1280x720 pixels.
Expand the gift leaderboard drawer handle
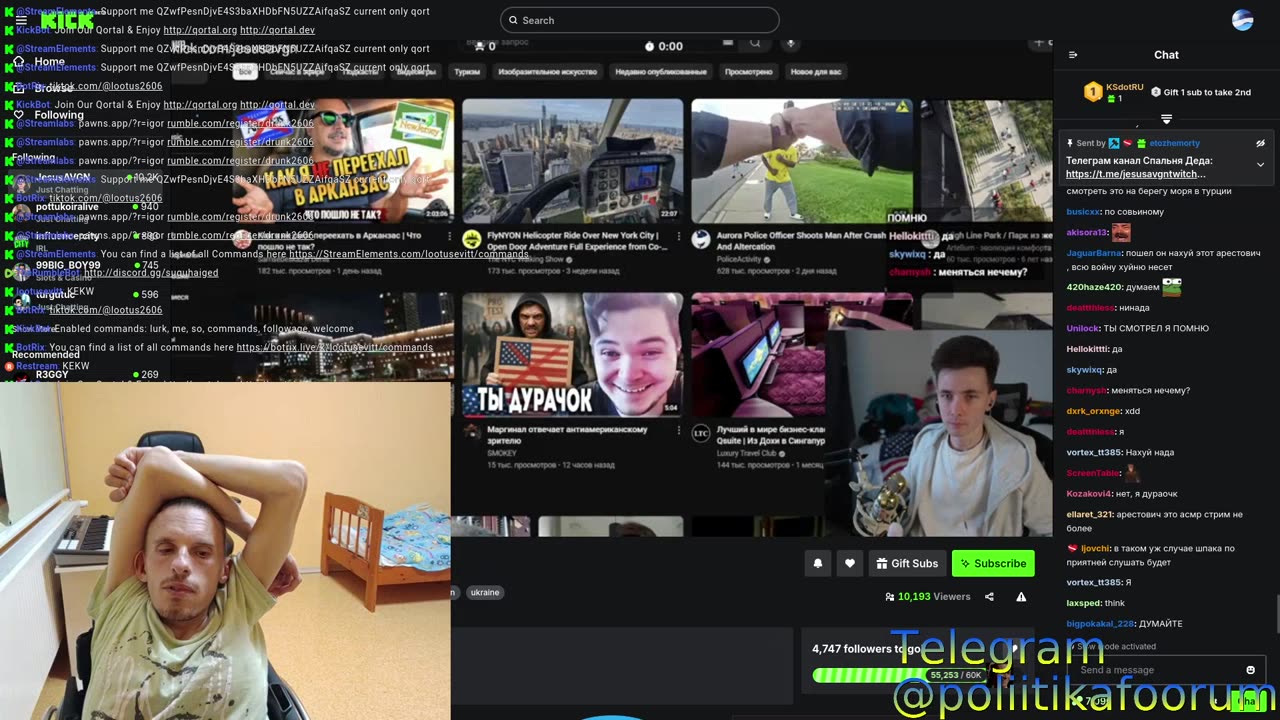(x=1166, y=119)
